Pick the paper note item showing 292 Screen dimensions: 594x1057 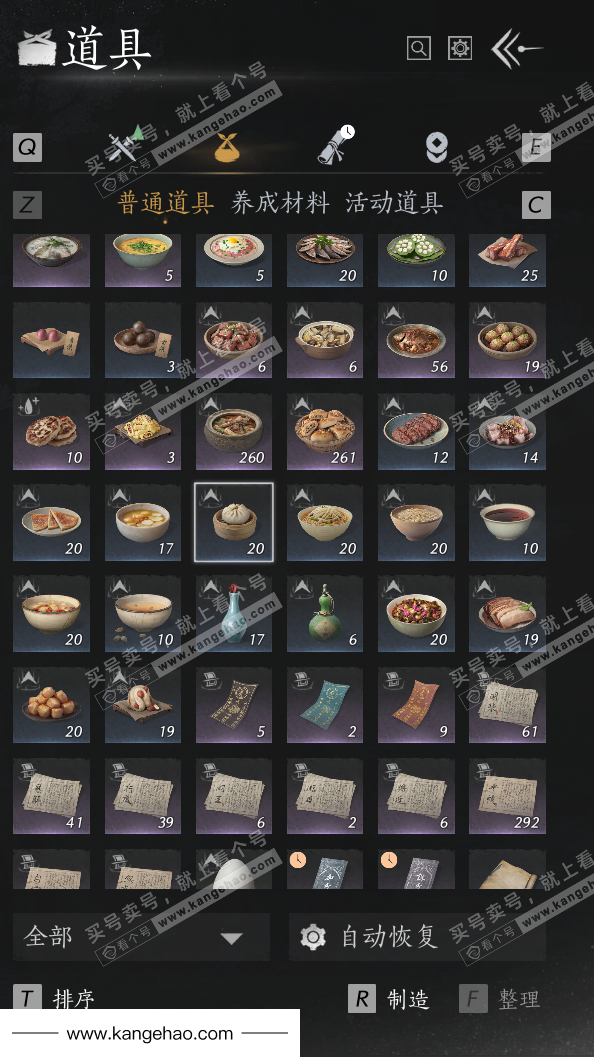(x=507, y=796)
